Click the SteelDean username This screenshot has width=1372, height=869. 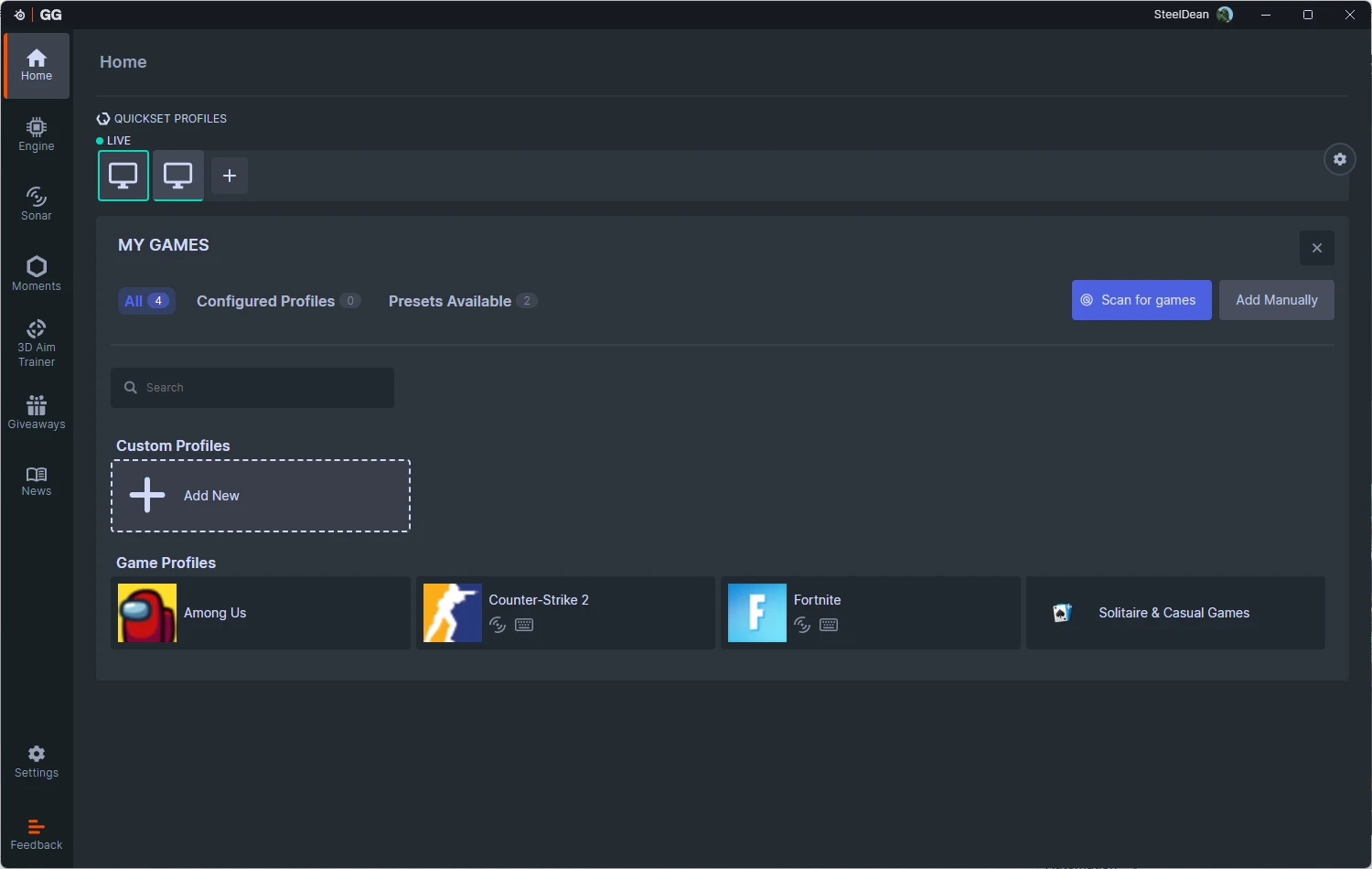click(x=1181, y=15)
